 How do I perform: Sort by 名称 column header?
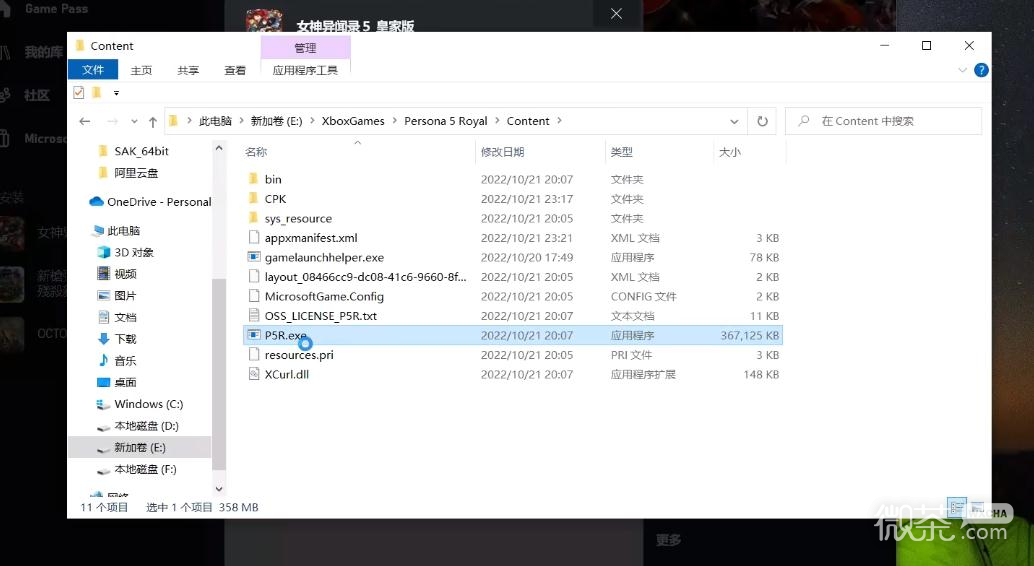pyautogui.click(x=256, y=152)
